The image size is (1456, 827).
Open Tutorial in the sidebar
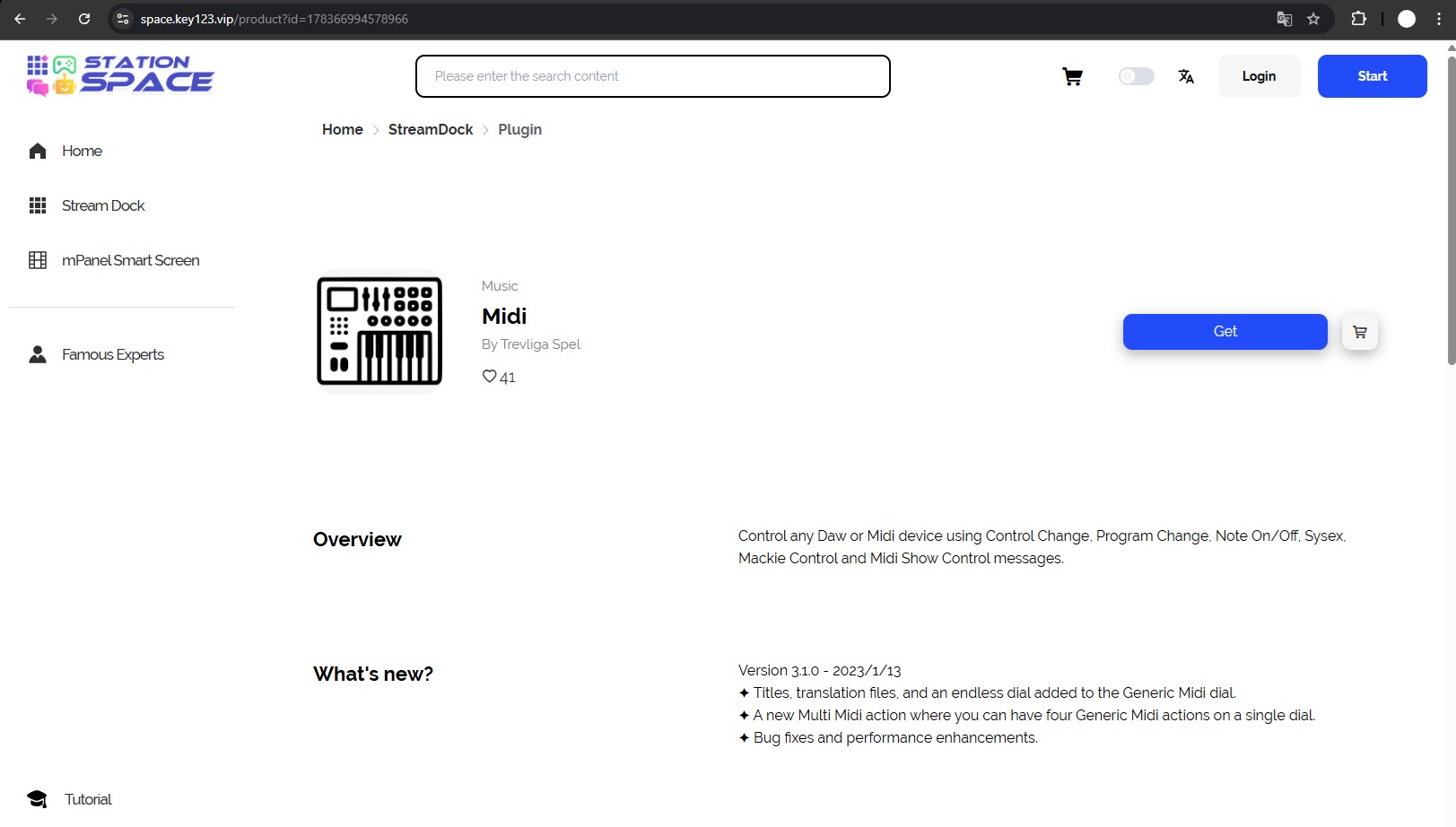tap(88, 799)
